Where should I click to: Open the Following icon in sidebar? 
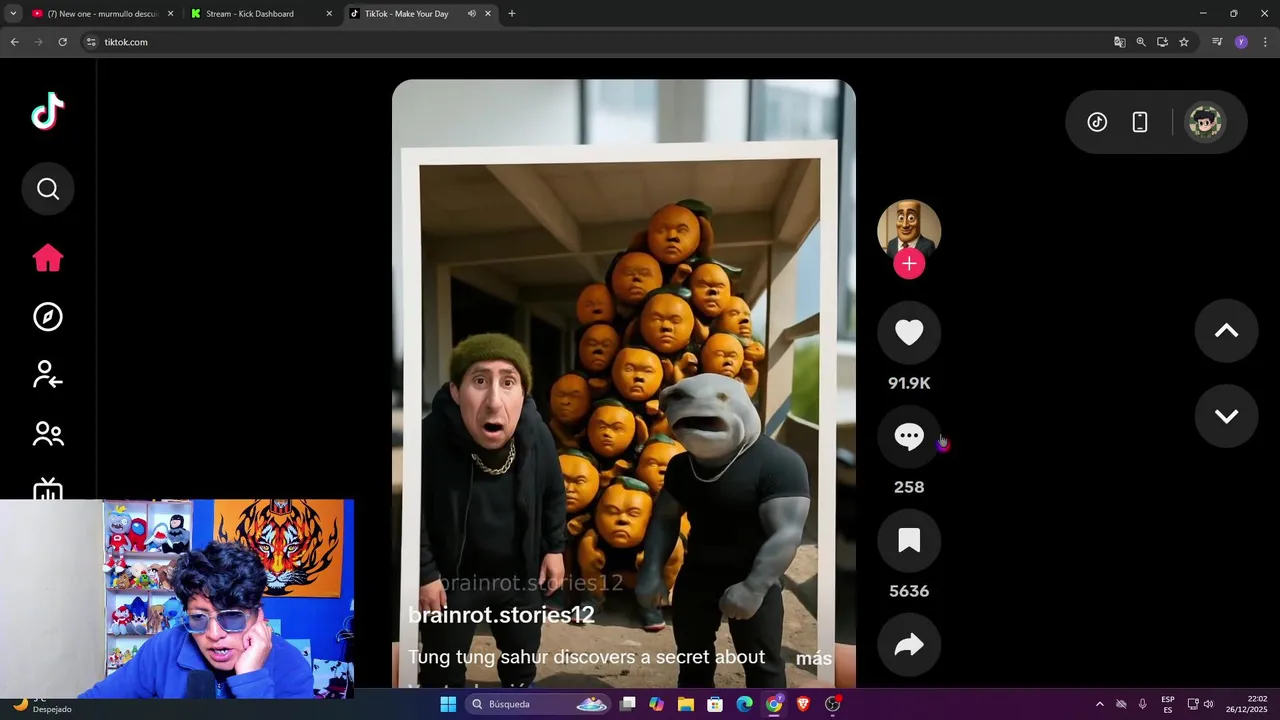(x=48, y=375)
